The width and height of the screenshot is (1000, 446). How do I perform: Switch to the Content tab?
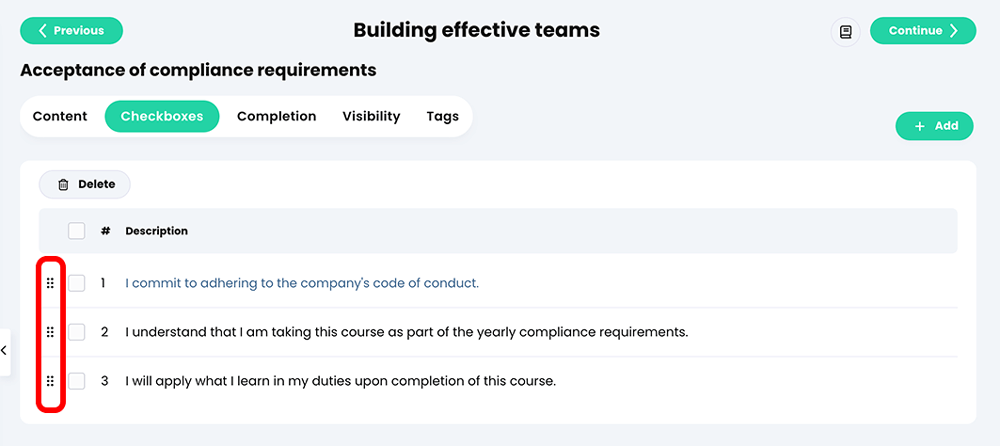tap(60, 116)
